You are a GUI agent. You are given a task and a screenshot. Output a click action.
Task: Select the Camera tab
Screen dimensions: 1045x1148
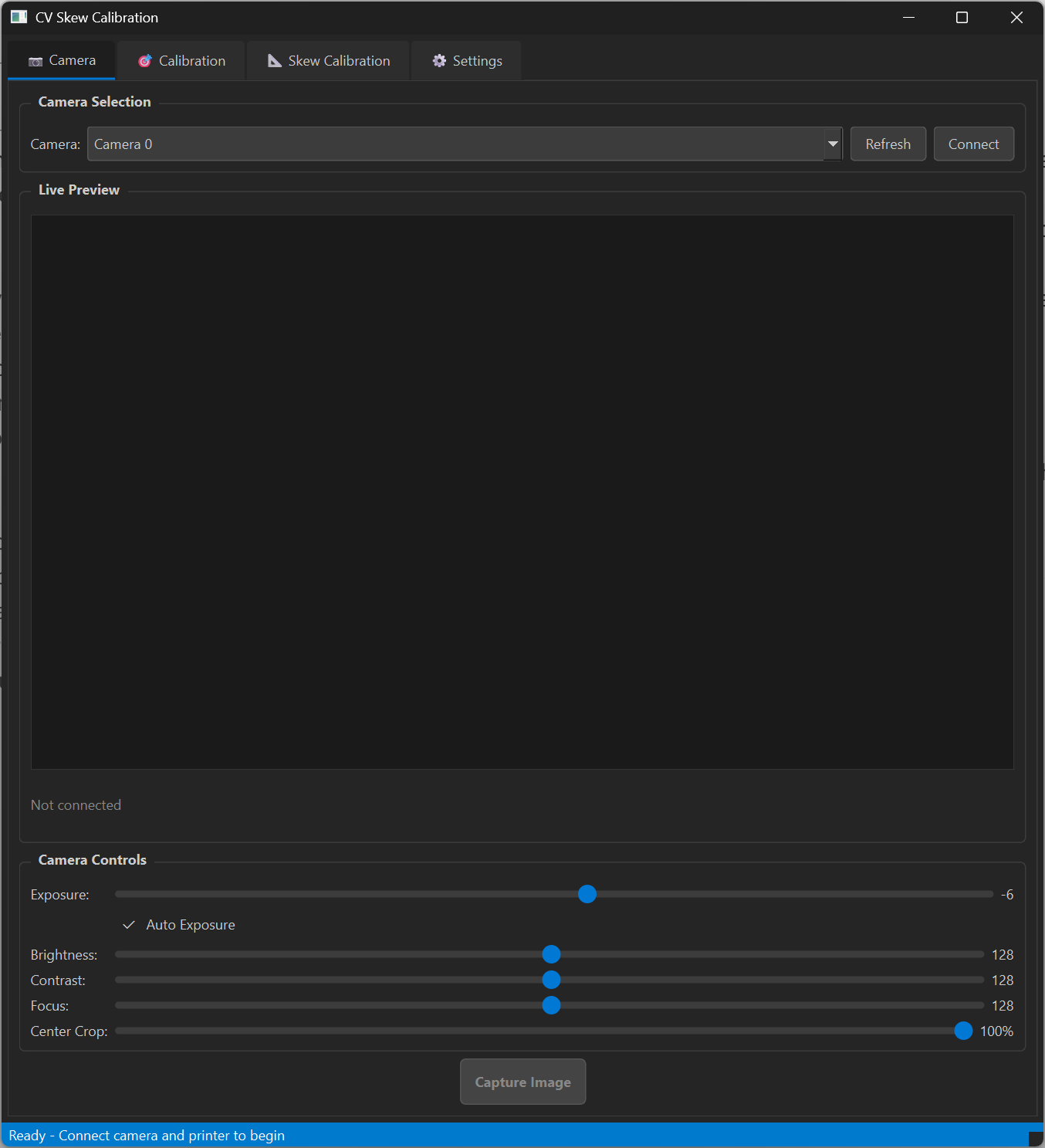point(62,60)
